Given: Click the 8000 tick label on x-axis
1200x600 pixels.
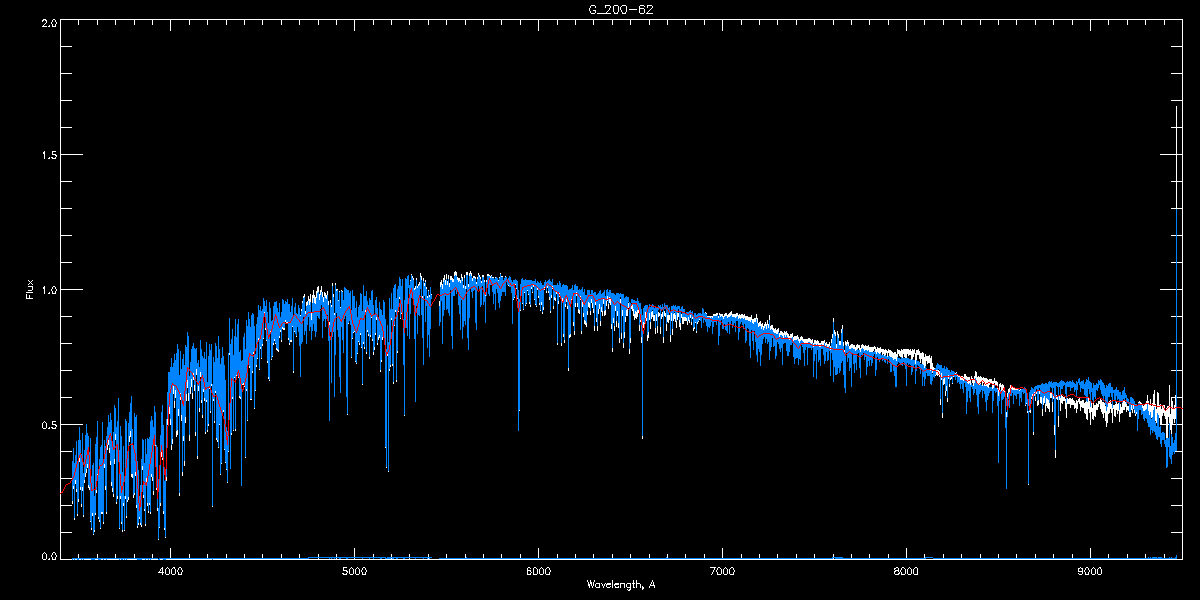Looking at the screenshot, I should pos(906,572).
